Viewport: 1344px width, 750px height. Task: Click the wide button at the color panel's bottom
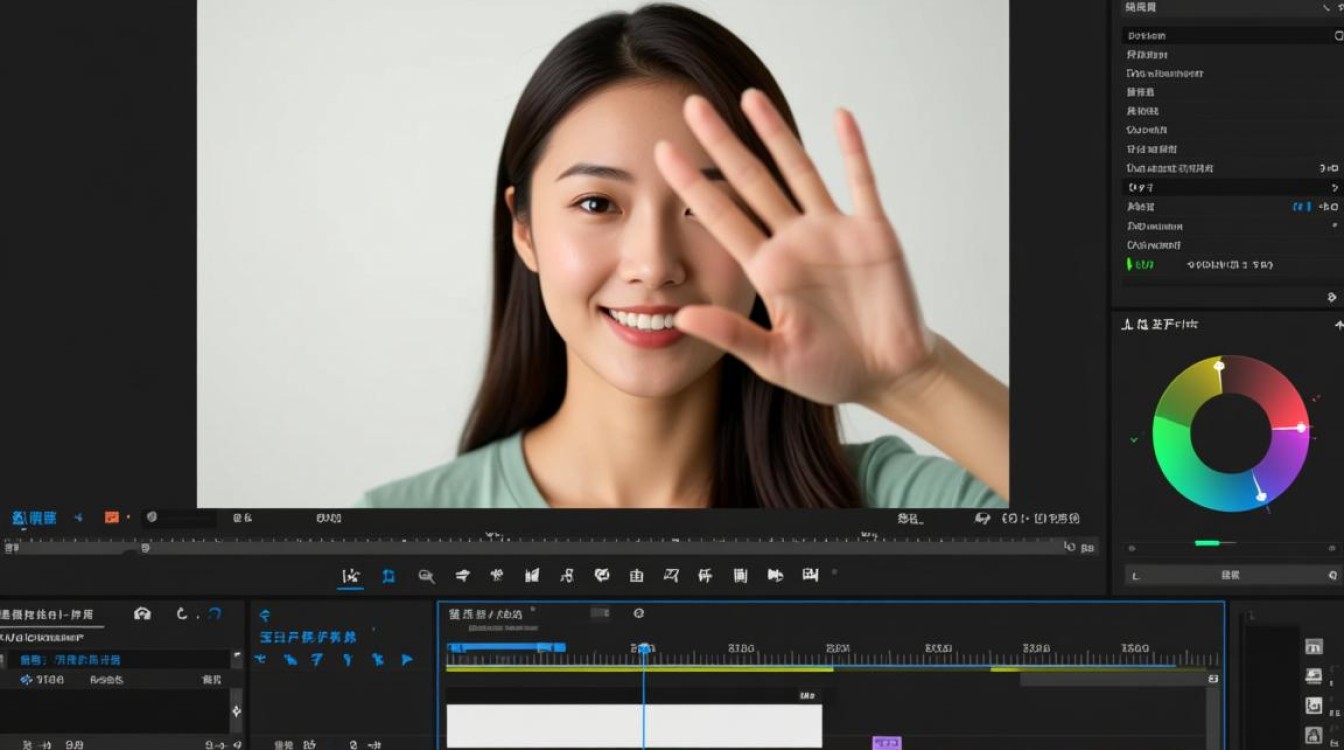click(x=1232, y=575)
